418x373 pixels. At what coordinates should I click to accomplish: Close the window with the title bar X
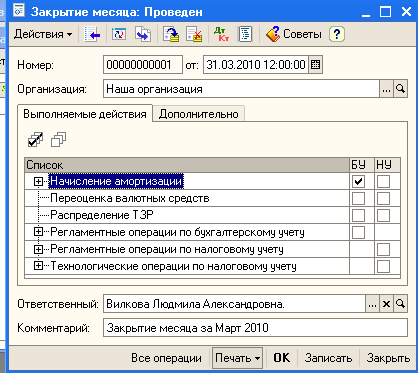[x=406, y=12]
